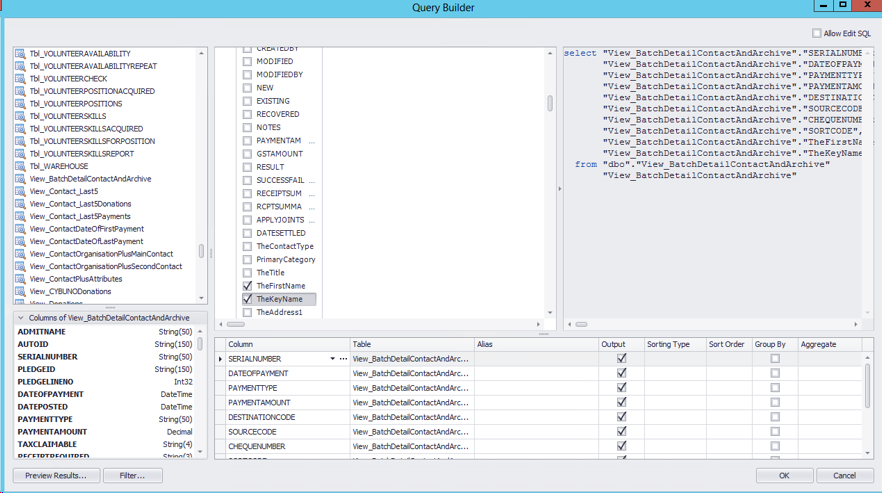Click the icon beside Tbl_VOLUNTEERSKILLSFORPOSITION
The image size is (882, 493).
[x=20, y=141]
